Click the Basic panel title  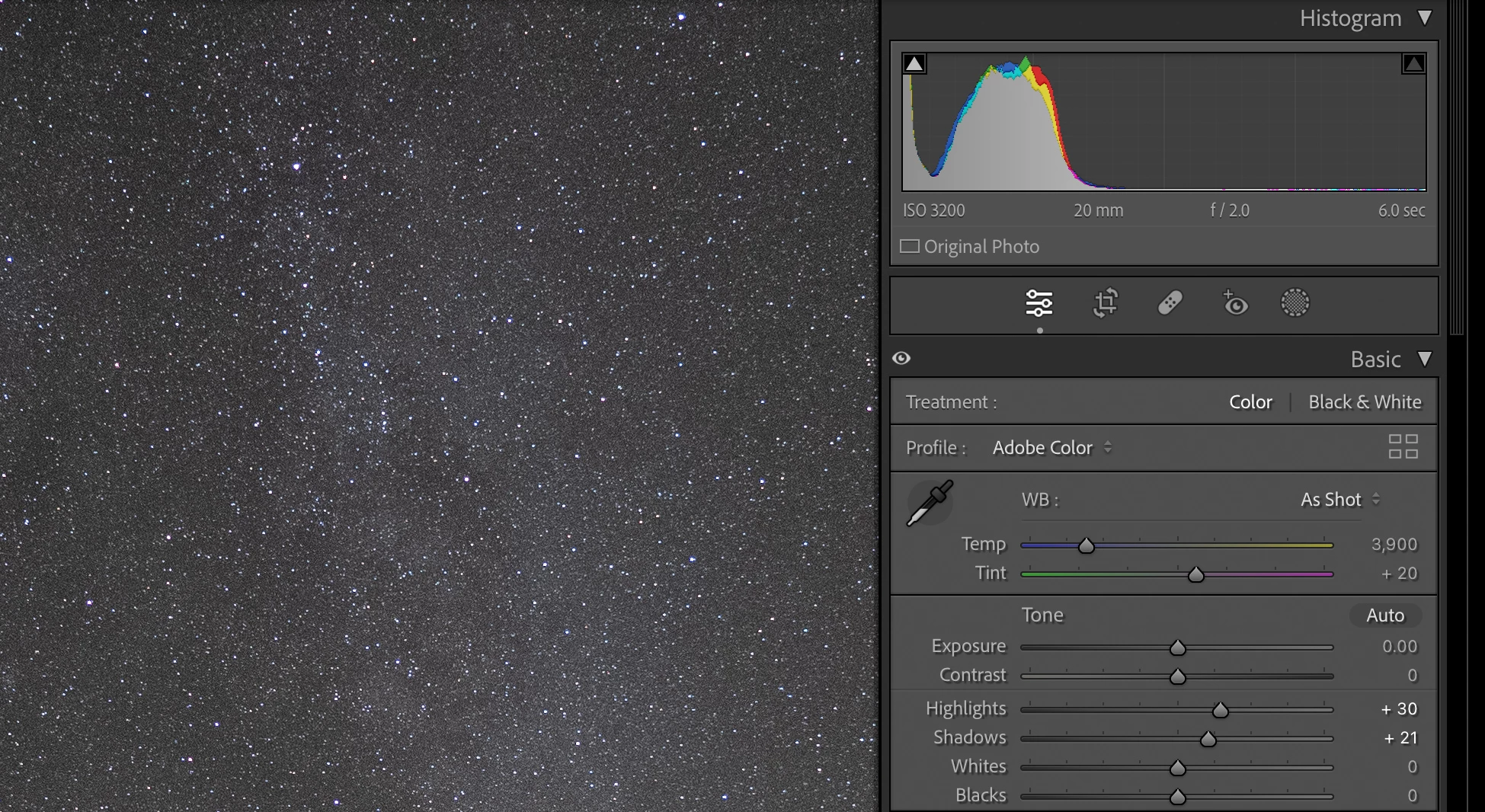tap(1375, 360)
